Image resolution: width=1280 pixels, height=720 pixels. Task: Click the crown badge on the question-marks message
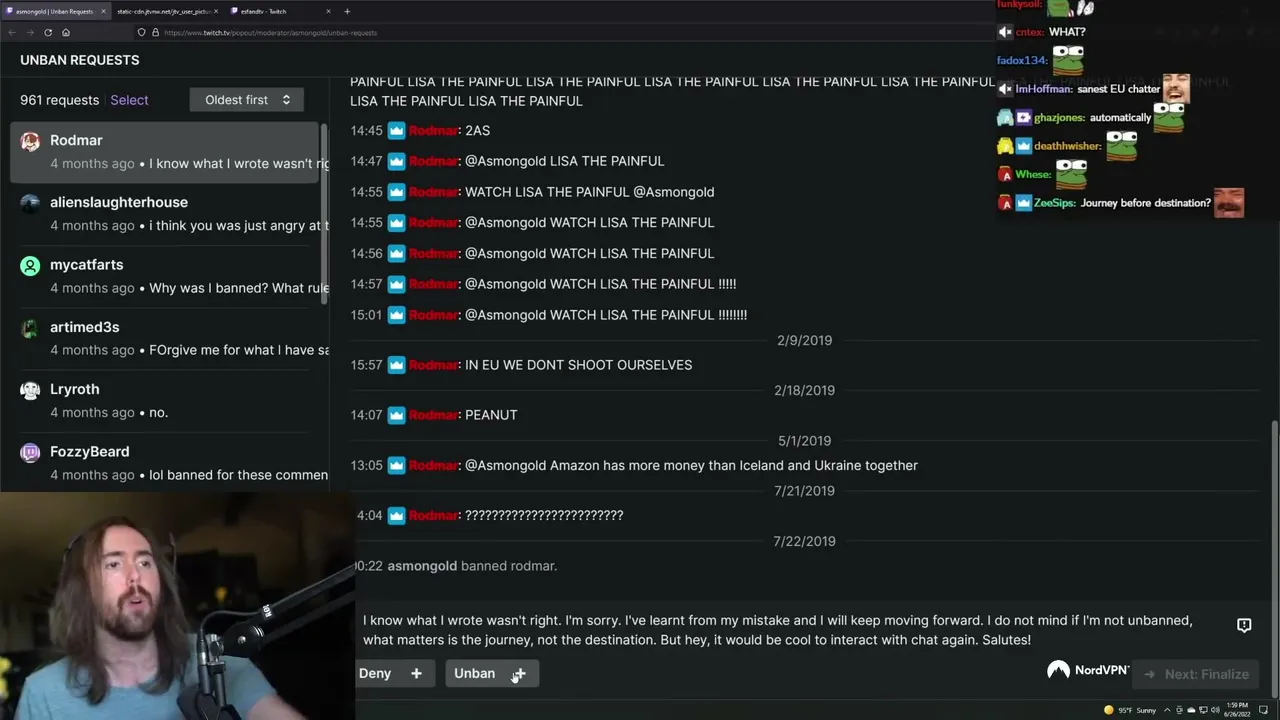click(396, 515)
